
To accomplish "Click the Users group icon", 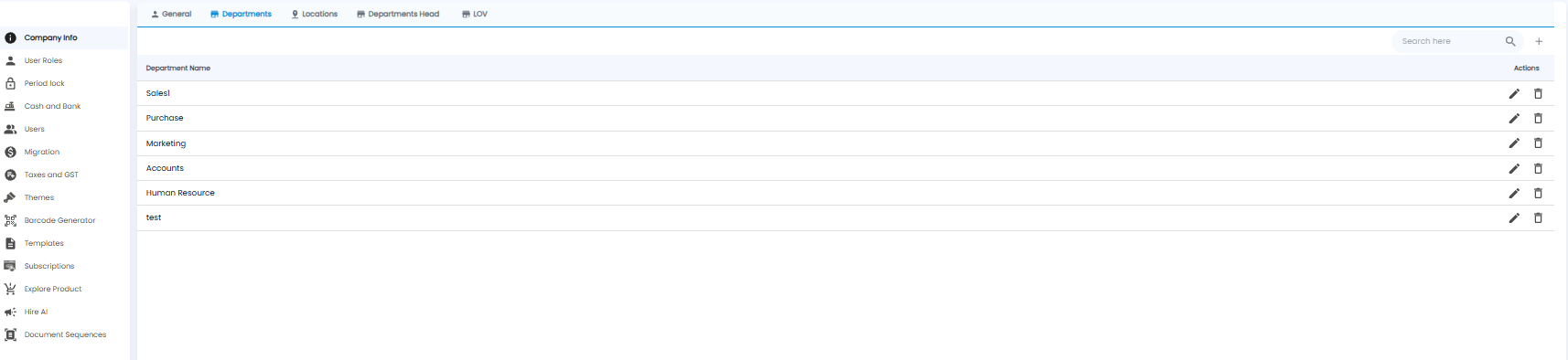I will [10, 129].
